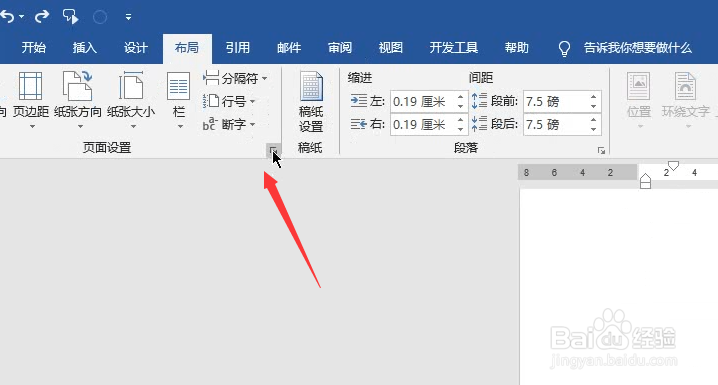Click inside the blank document page
The height and width of the screenshot is (385, 718).
click(x=619, y=287)
